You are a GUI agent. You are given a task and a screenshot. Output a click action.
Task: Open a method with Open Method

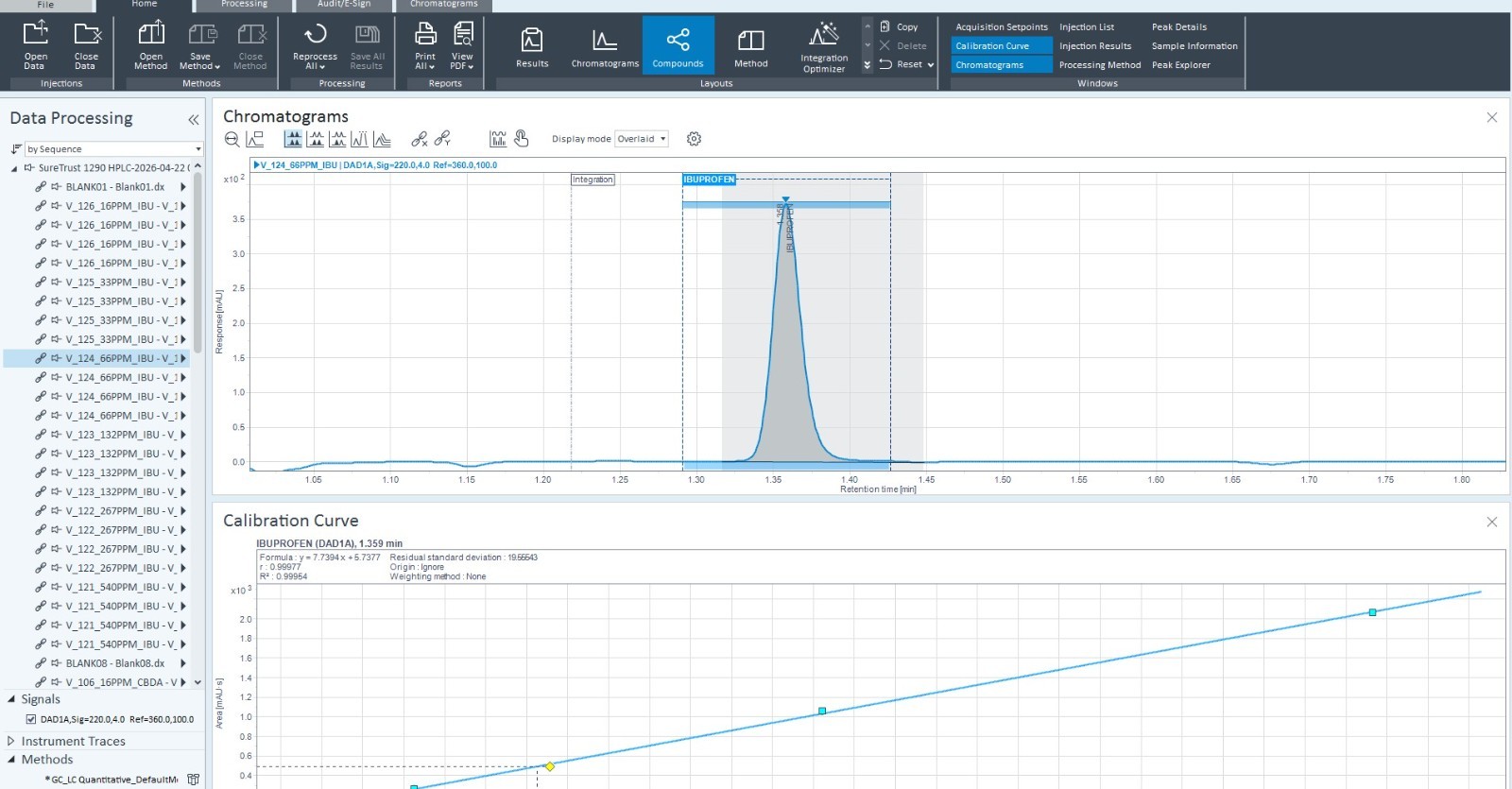151,44
